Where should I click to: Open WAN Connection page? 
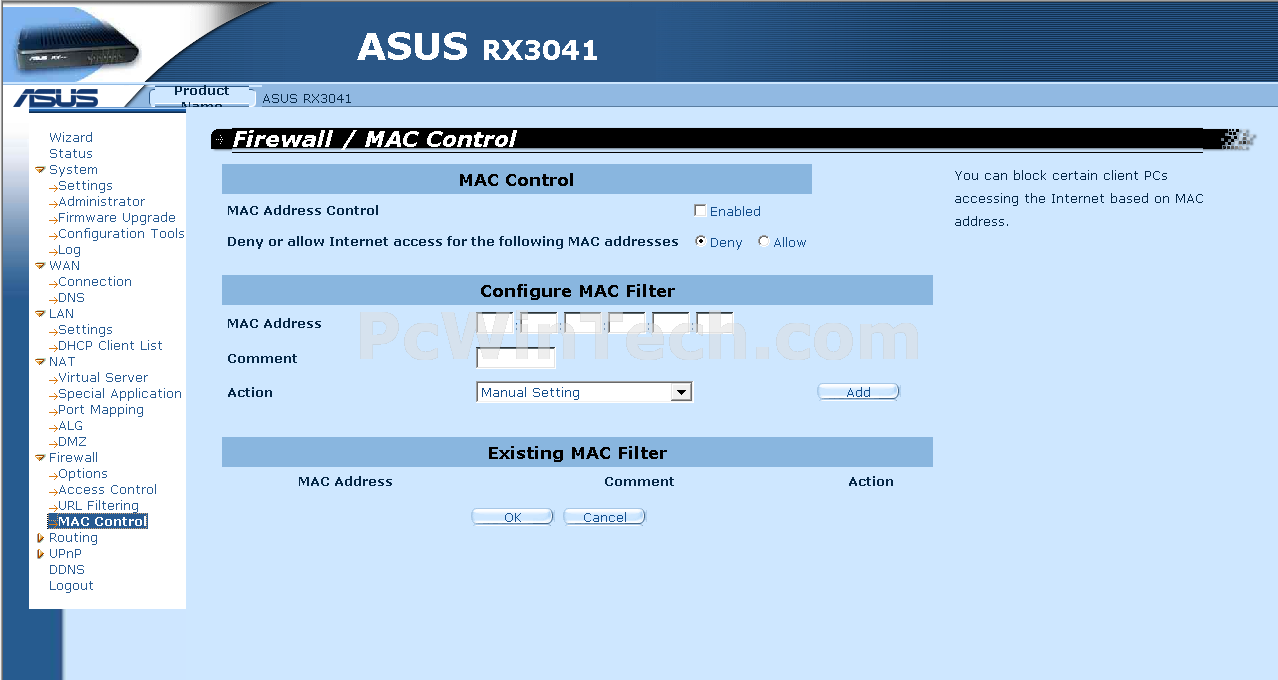pyautogui.click(x=95, y=282)
